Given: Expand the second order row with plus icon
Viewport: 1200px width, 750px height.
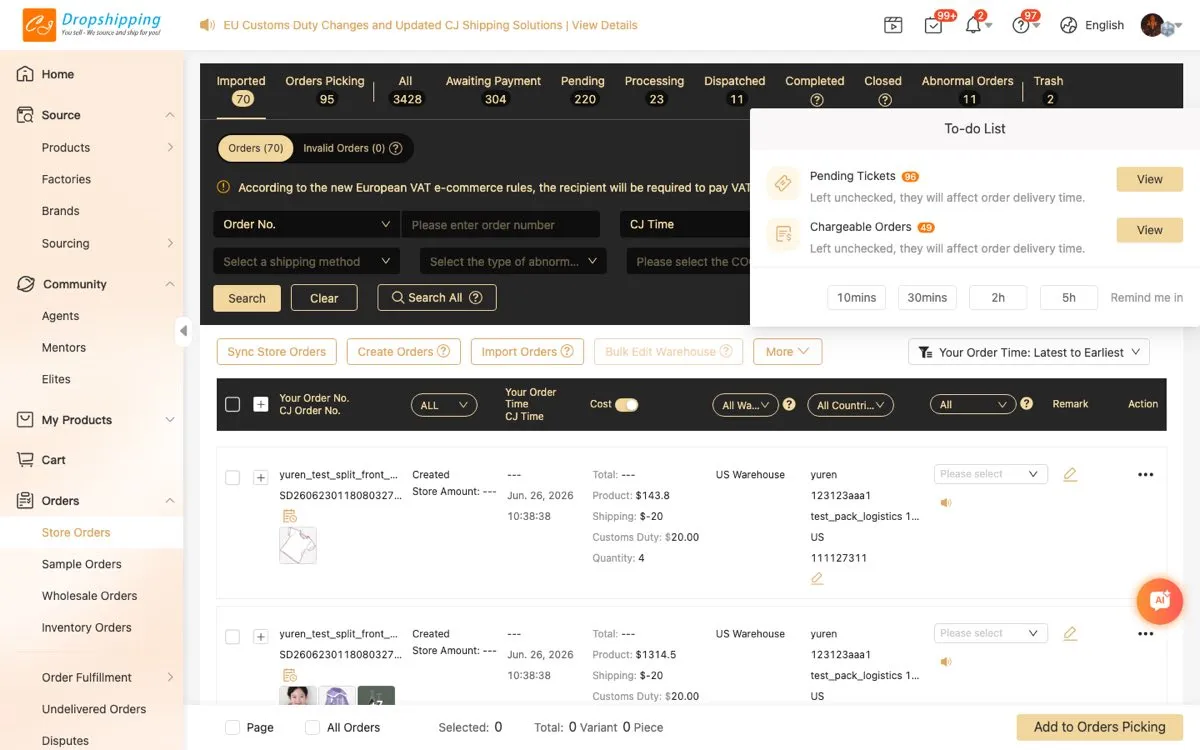Looking at the screenshot, I should tap(261, 637).
